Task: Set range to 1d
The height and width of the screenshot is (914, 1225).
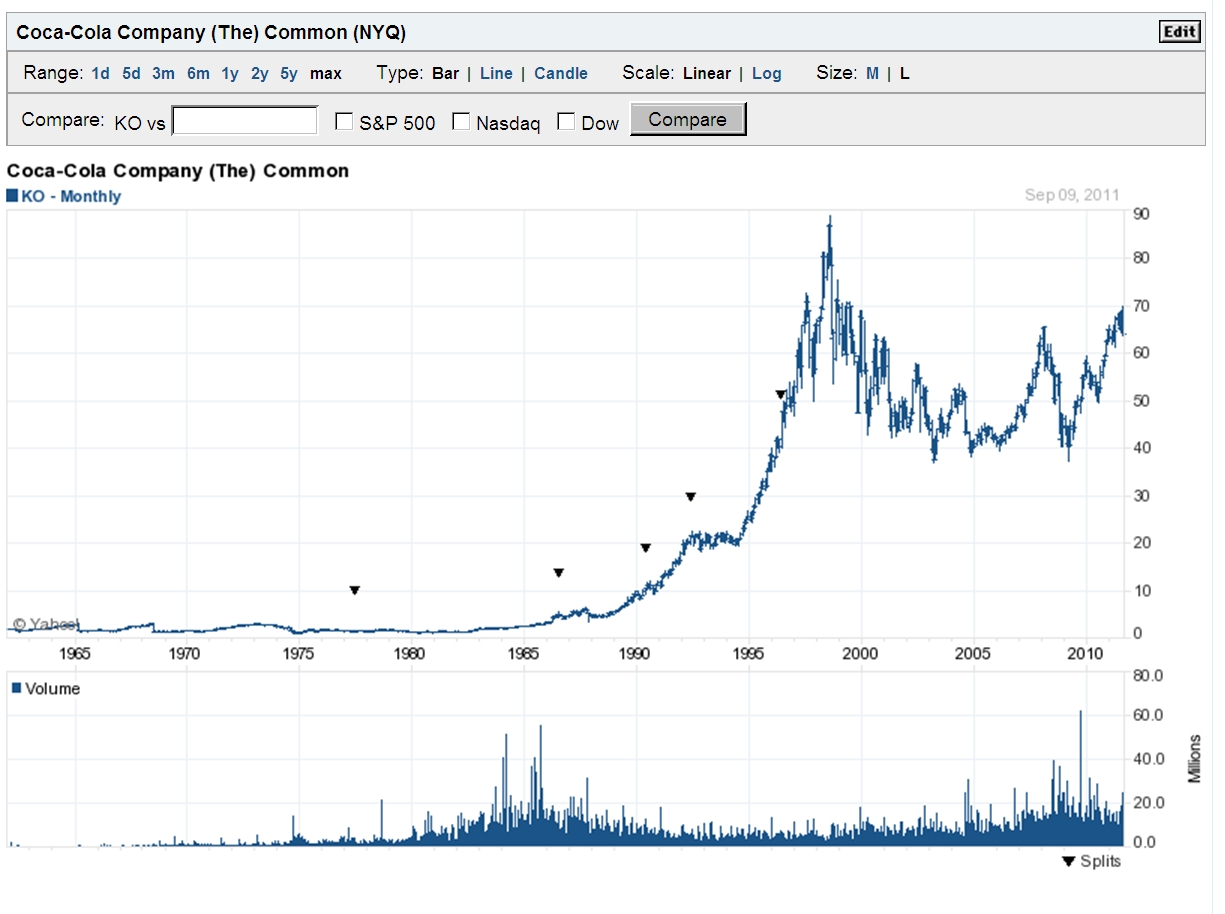Action: pos(100,73)
